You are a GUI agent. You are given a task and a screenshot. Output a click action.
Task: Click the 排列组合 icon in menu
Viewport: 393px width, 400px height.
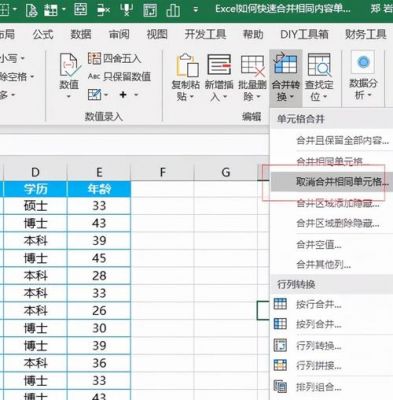(x=280, y=387)
